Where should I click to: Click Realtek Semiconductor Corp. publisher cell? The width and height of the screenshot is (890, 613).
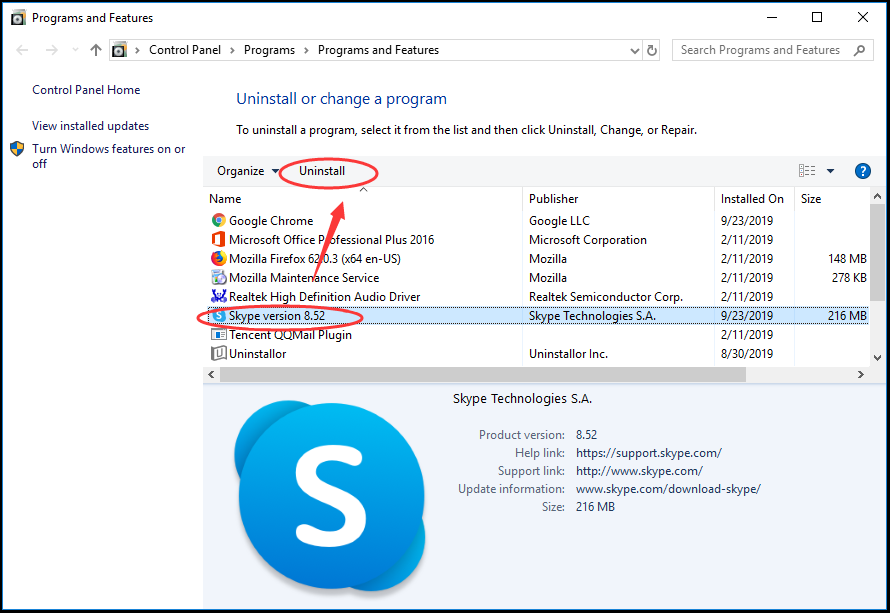(606, 296)
